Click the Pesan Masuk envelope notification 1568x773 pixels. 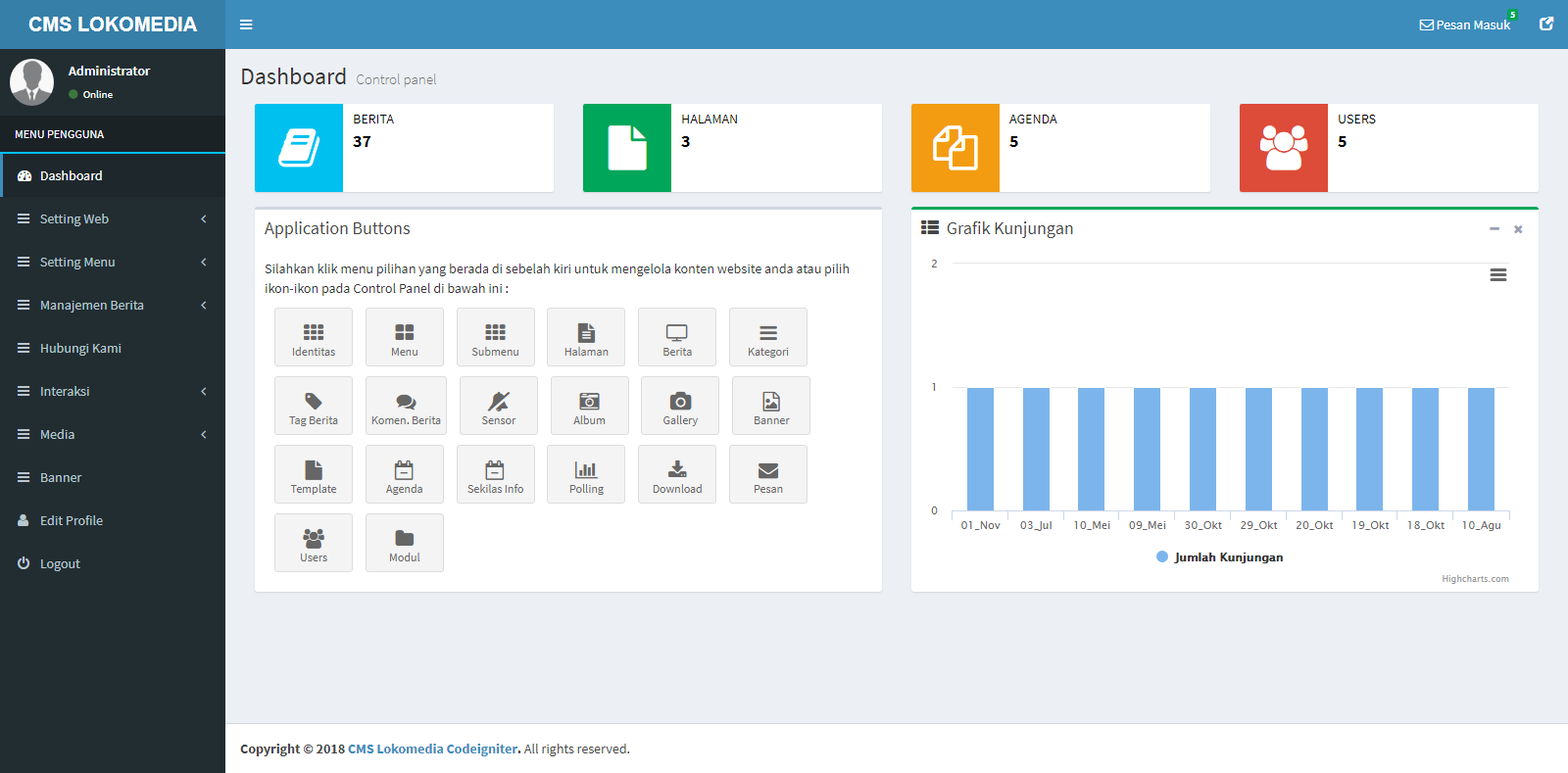point(1465,24)
